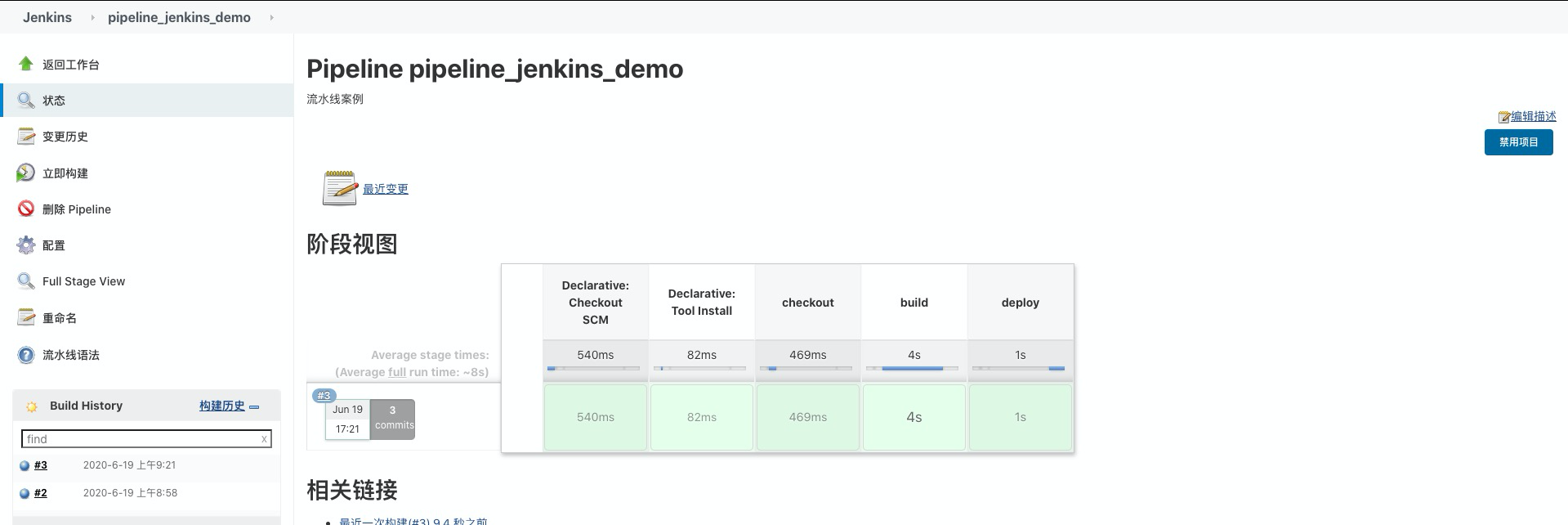Click the Jun 19 17:21 build date box
The image size is (1568, 525).
coord(347,420)
